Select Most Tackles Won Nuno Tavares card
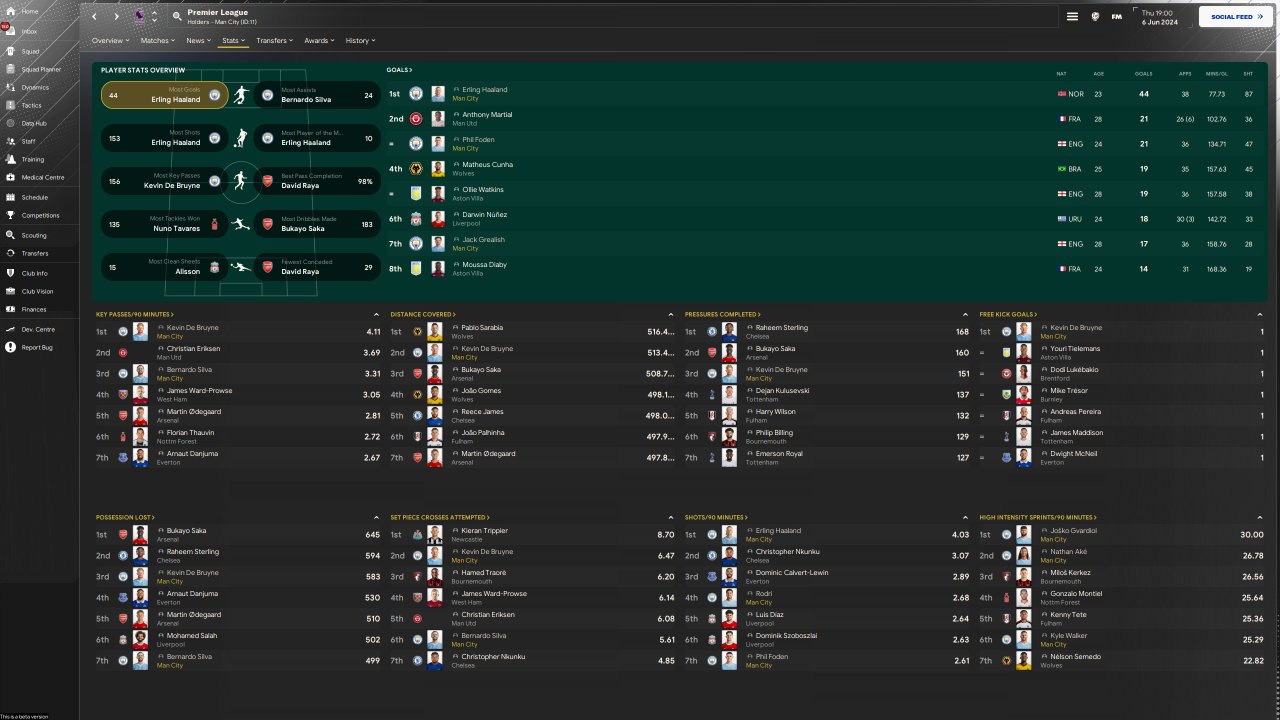Screen dimensions: 1280x720 (164, 225)
